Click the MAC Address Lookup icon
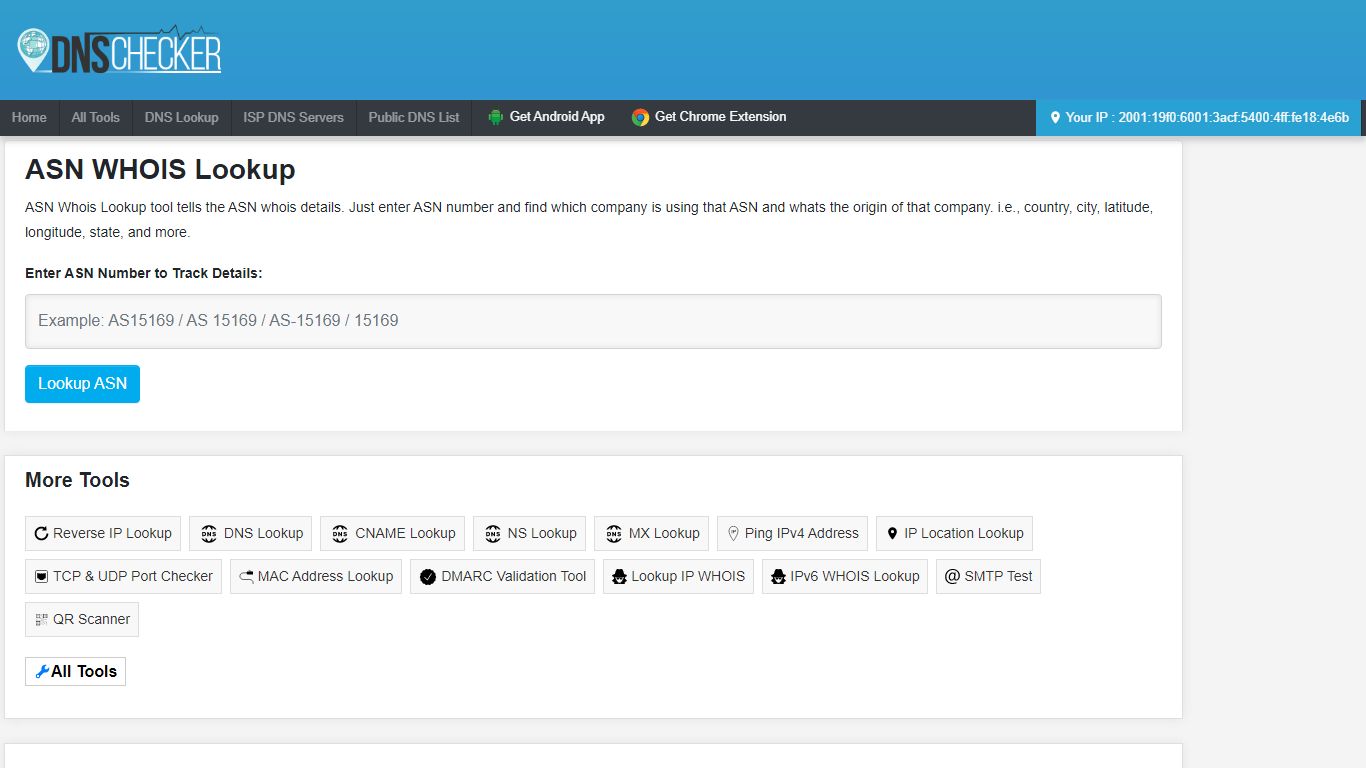1366x768 pixels. pyautogui.click(x=246, y=577)
